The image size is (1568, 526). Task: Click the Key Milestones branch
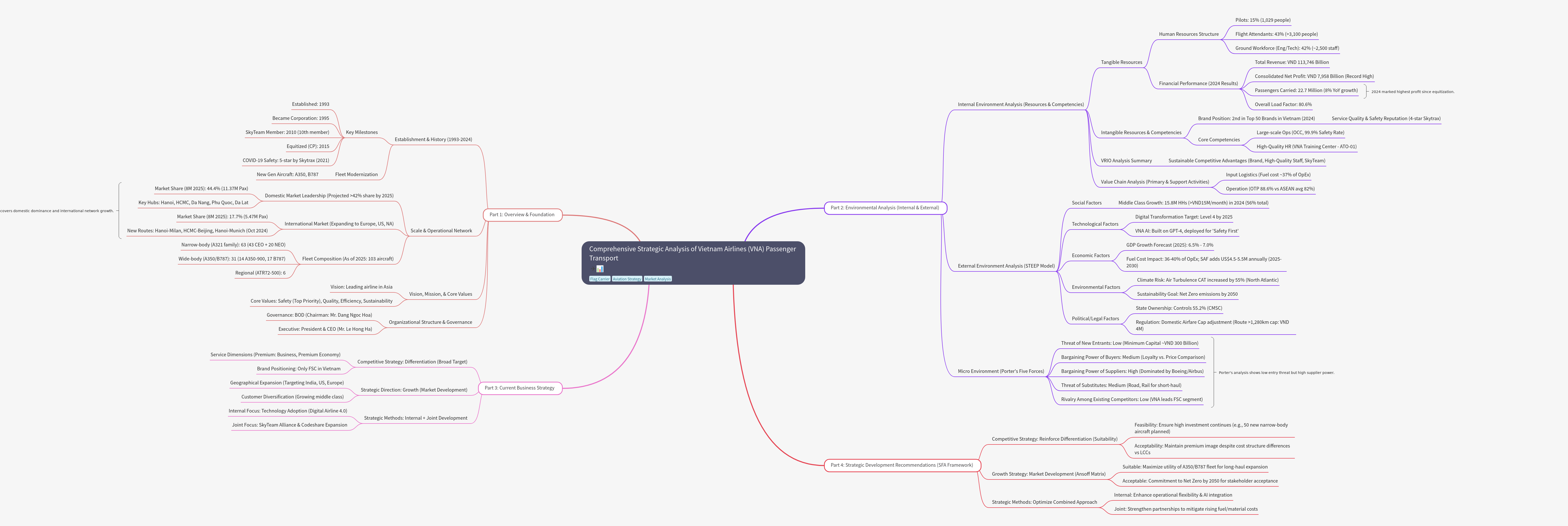click(362, 132)
